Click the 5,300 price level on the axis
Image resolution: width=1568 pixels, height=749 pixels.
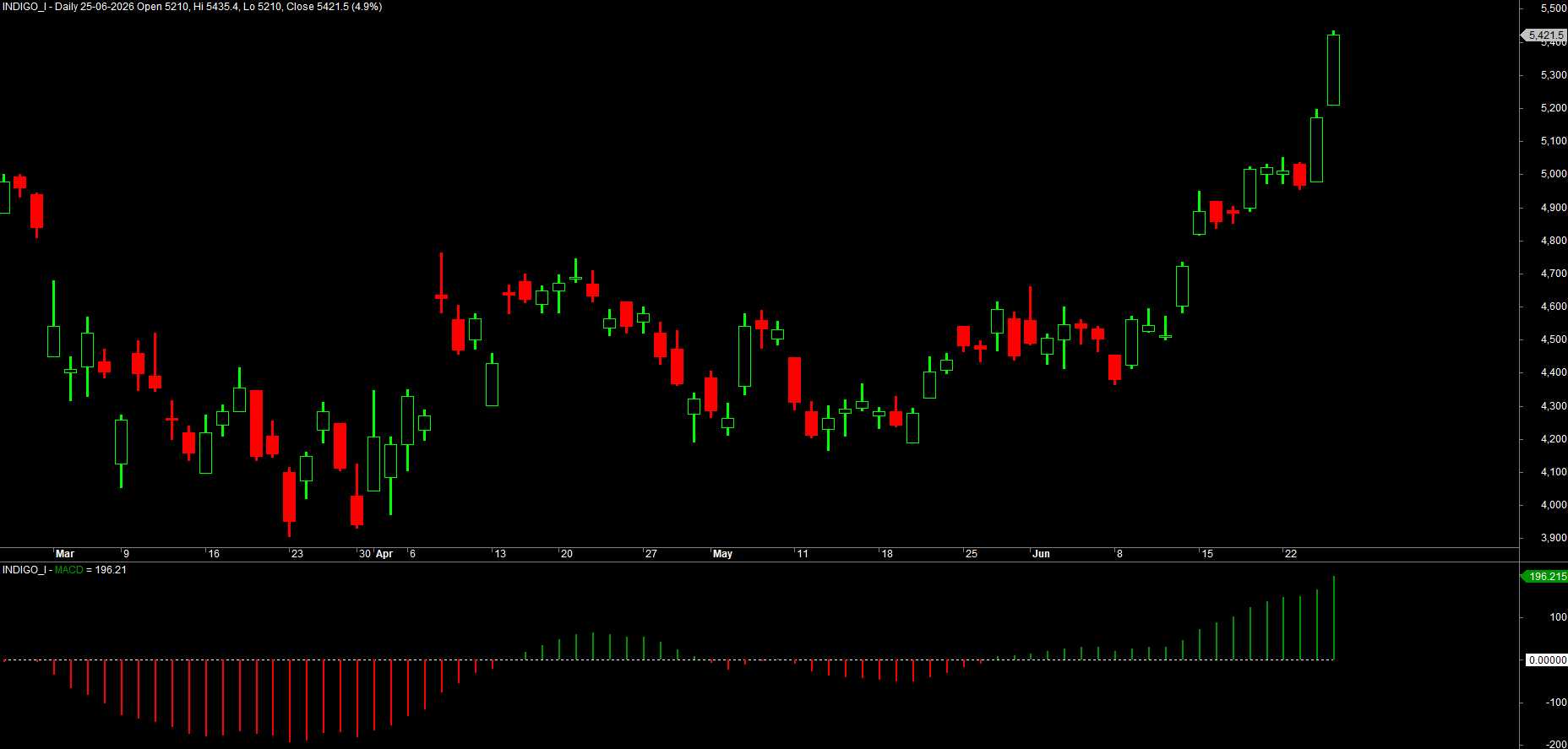[x=1554, y=75]
